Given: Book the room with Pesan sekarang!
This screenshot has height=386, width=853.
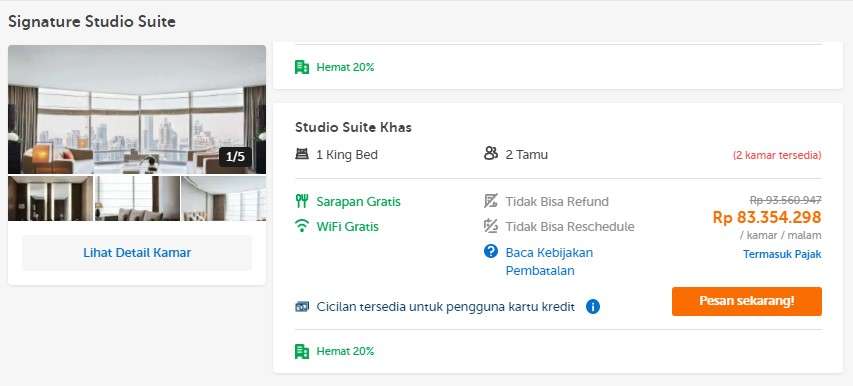Looking at the screenshot, I should 747,301.
